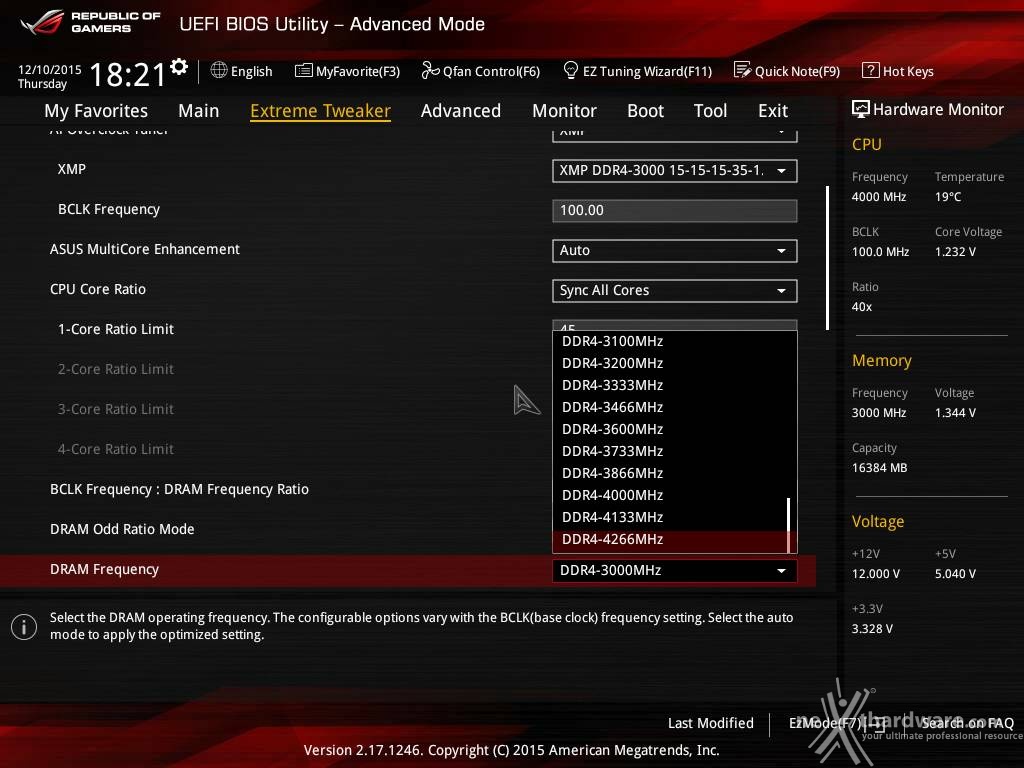Select the DDR4-4000MHz option
The height and width of the screenshot is (768, 1024).
tap(613, 495)
